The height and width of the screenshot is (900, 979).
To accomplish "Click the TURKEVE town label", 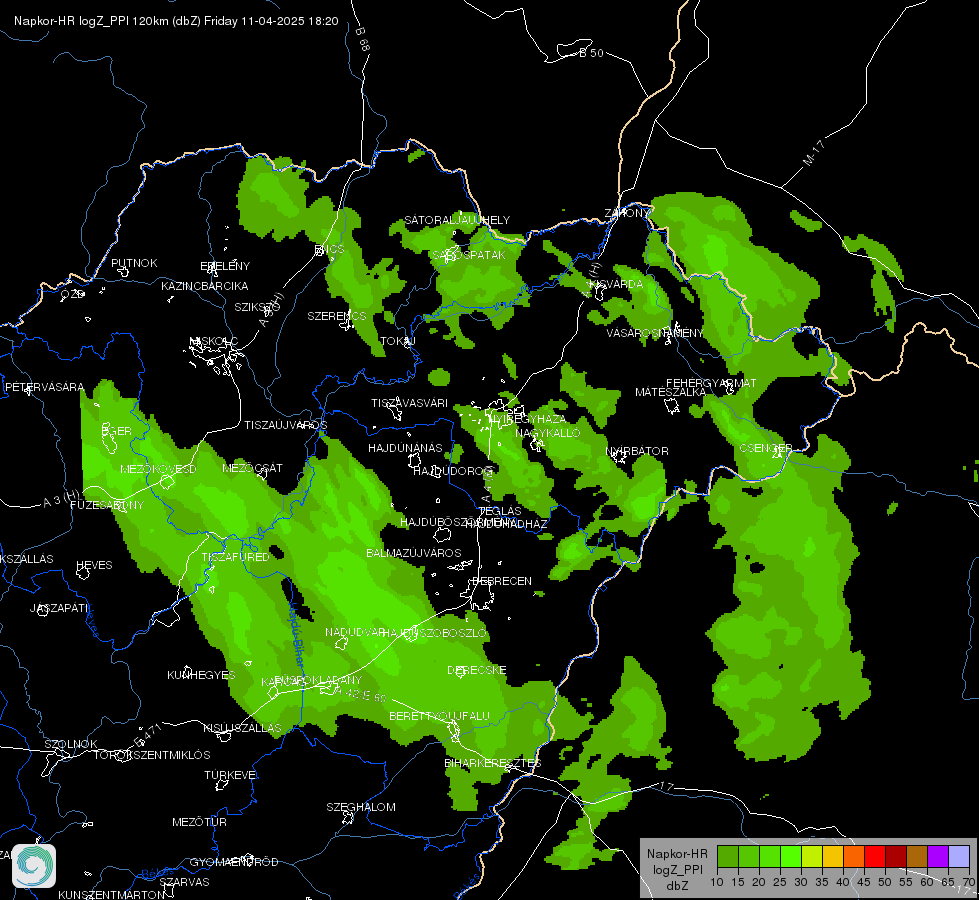I will click(230, 774).
